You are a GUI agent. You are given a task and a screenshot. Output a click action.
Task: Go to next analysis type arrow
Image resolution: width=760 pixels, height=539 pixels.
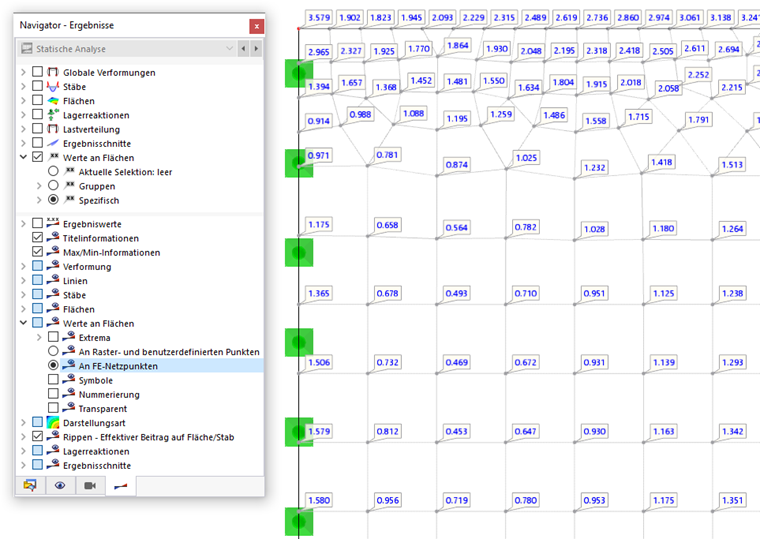[256, 48]
